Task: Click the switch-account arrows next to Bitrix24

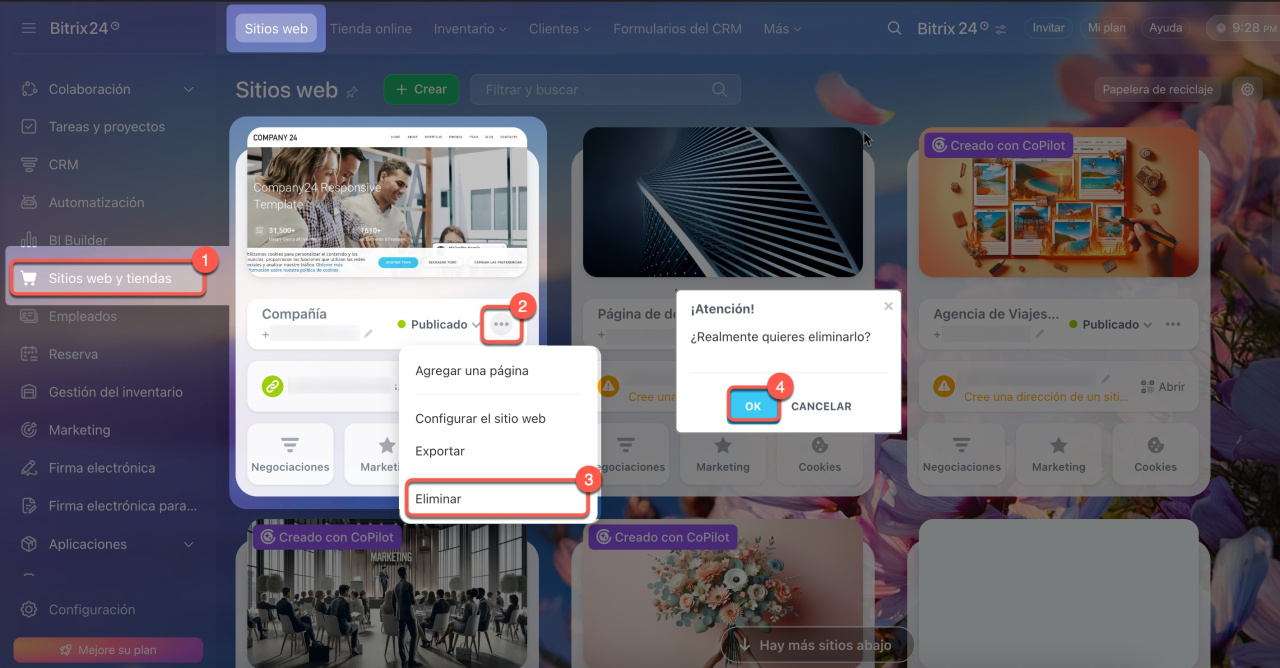Action: (x=1001, y=29)
